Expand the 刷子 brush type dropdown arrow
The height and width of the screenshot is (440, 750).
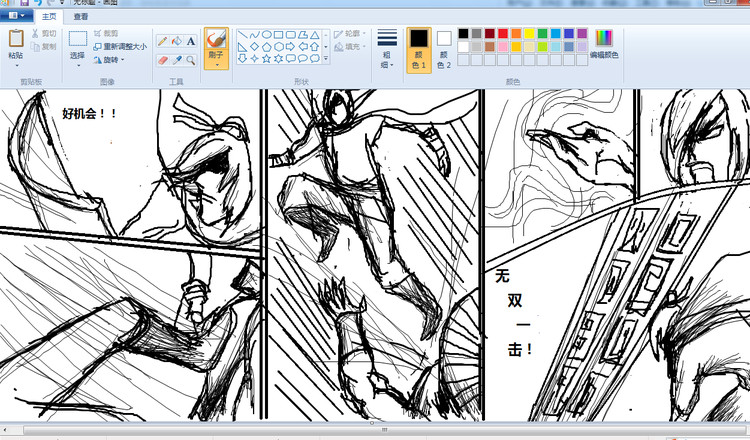(215, 66)
